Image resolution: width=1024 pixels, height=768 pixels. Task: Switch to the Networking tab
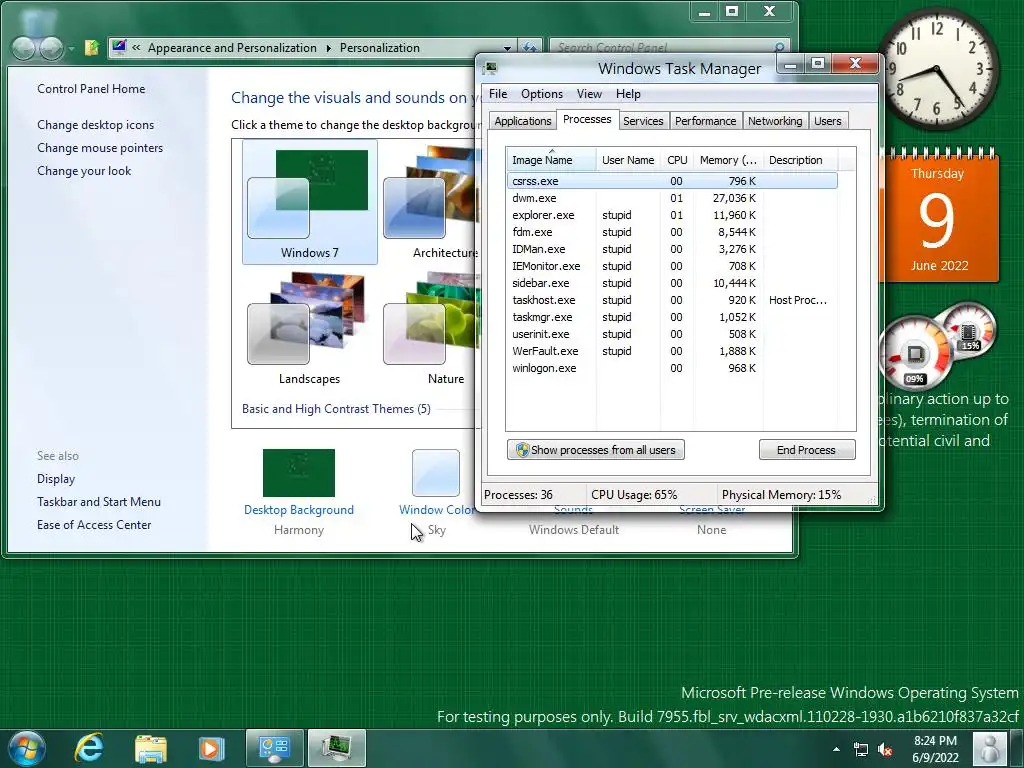pyautogui.click(x=775, y=121)
